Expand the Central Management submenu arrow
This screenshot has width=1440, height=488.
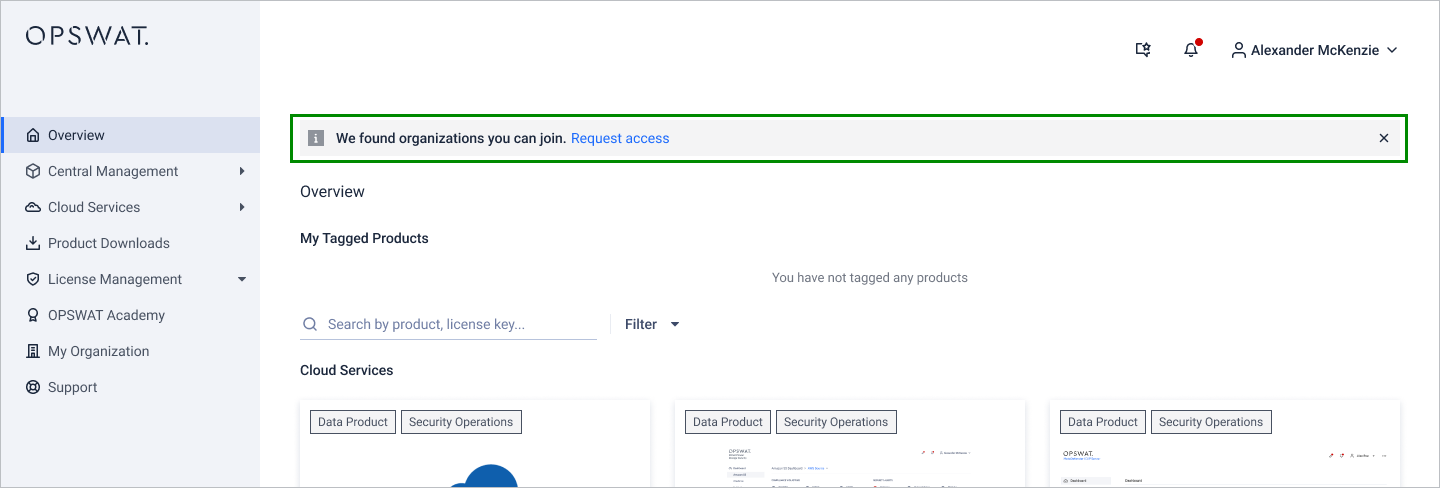point(242,171)
